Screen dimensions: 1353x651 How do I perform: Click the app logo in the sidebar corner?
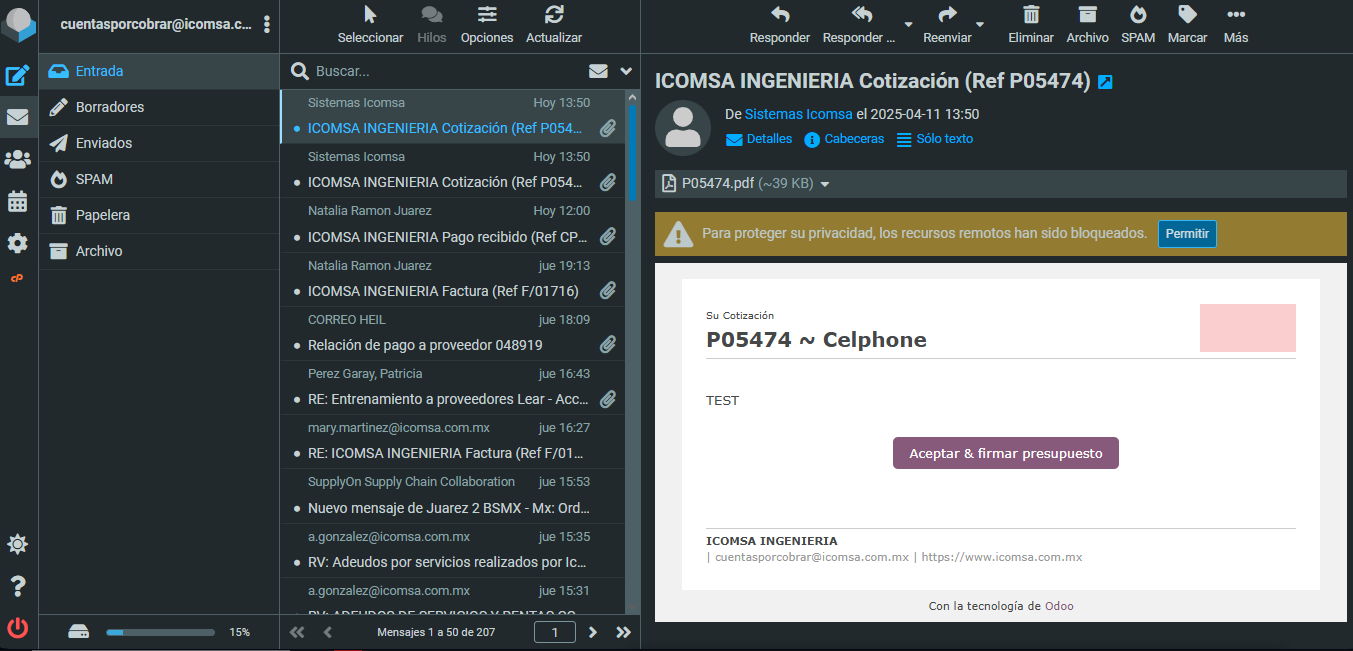[x=18, y=25]
